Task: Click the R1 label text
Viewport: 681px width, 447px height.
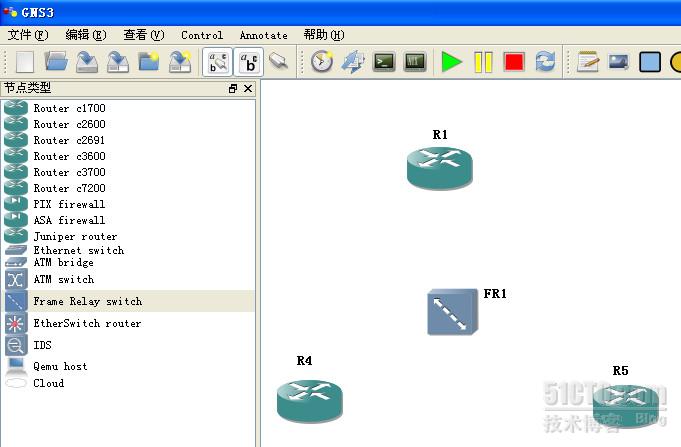Action: pos(440,135)
